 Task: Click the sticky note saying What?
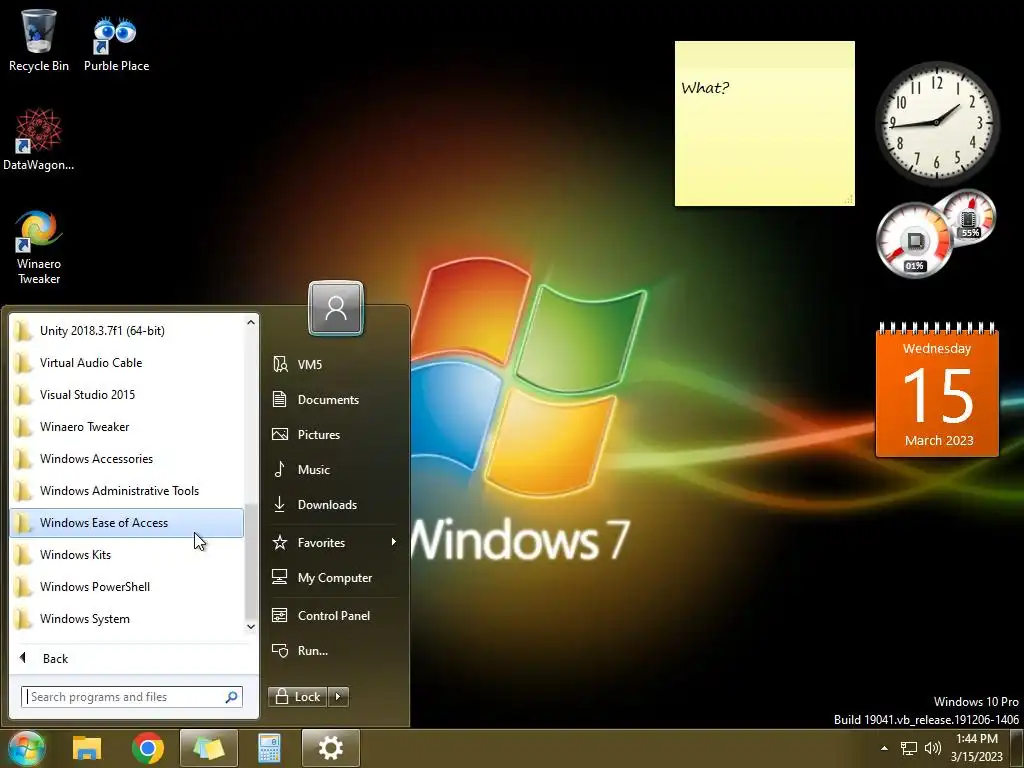(x=765, y=123)
